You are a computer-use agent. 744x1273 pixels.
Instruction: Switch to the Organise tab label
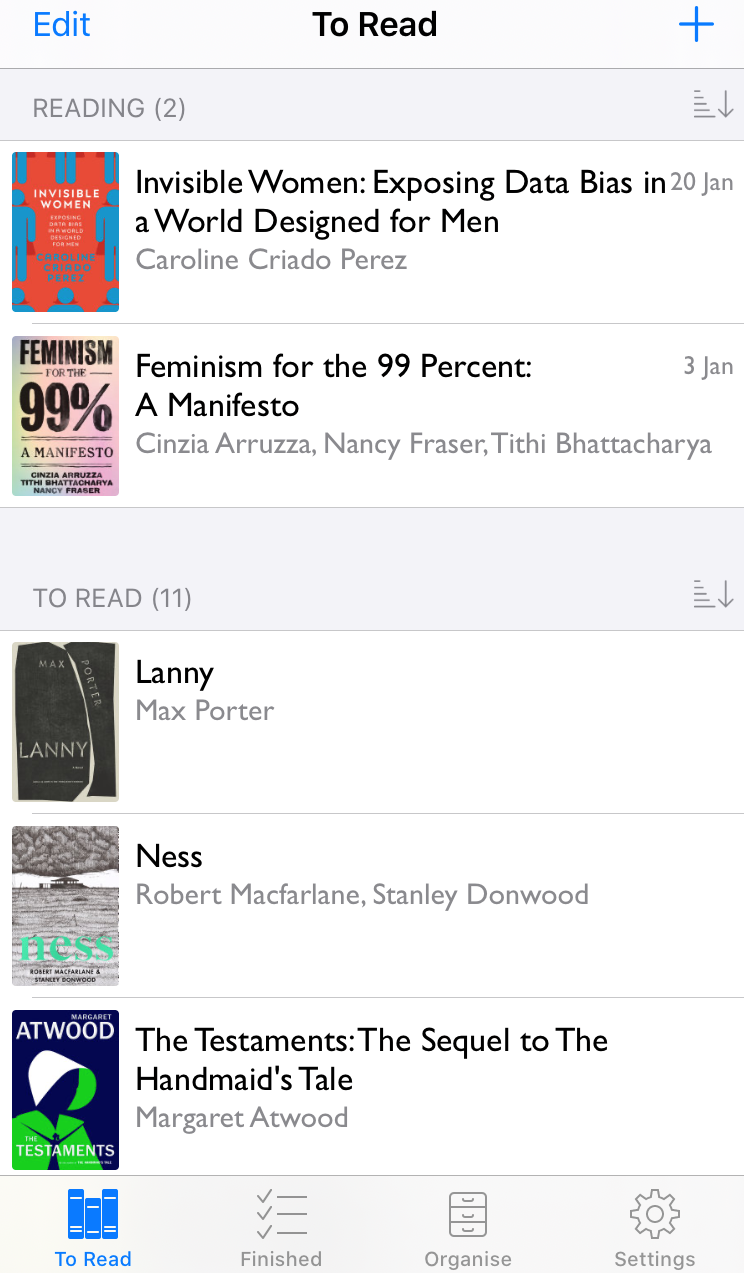click(x=468, y=1259)
